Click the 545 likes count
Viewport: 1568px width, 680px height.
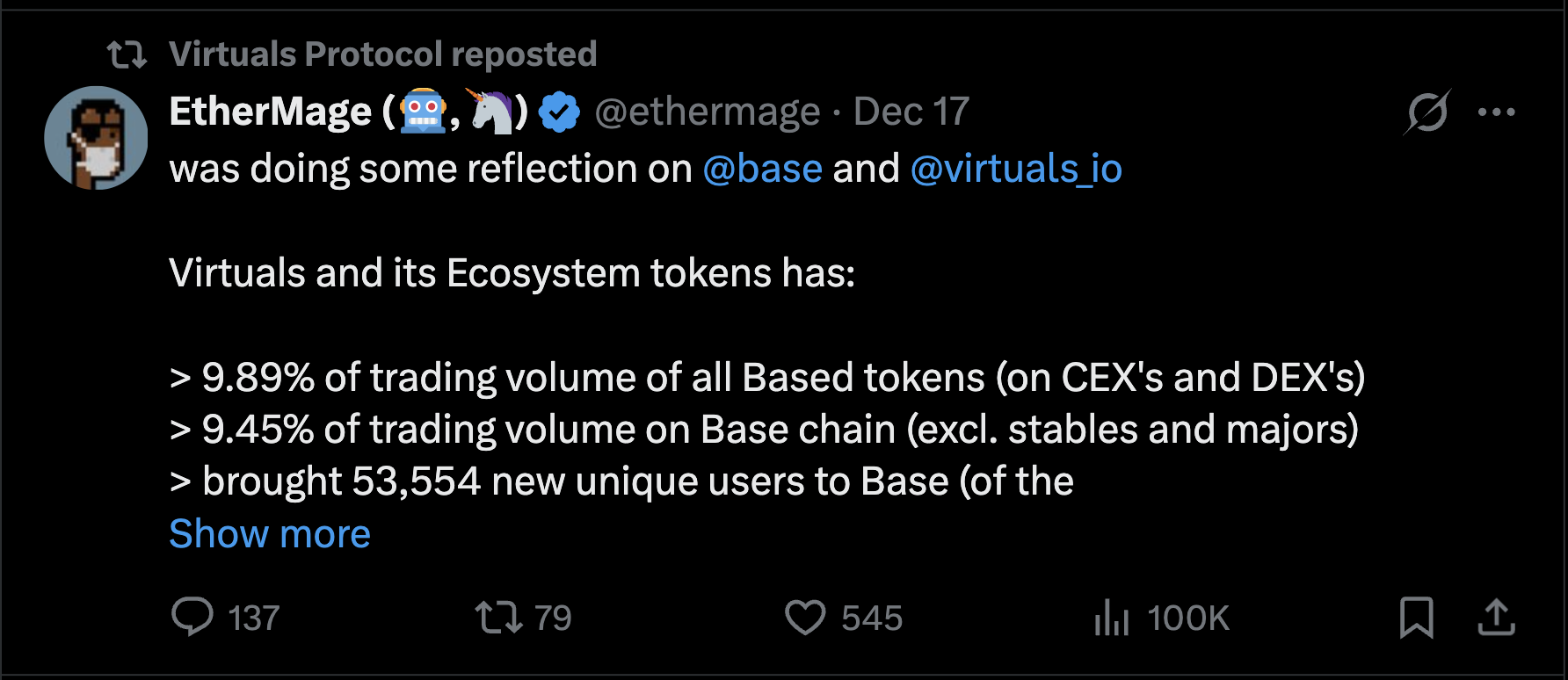[872, 618]
